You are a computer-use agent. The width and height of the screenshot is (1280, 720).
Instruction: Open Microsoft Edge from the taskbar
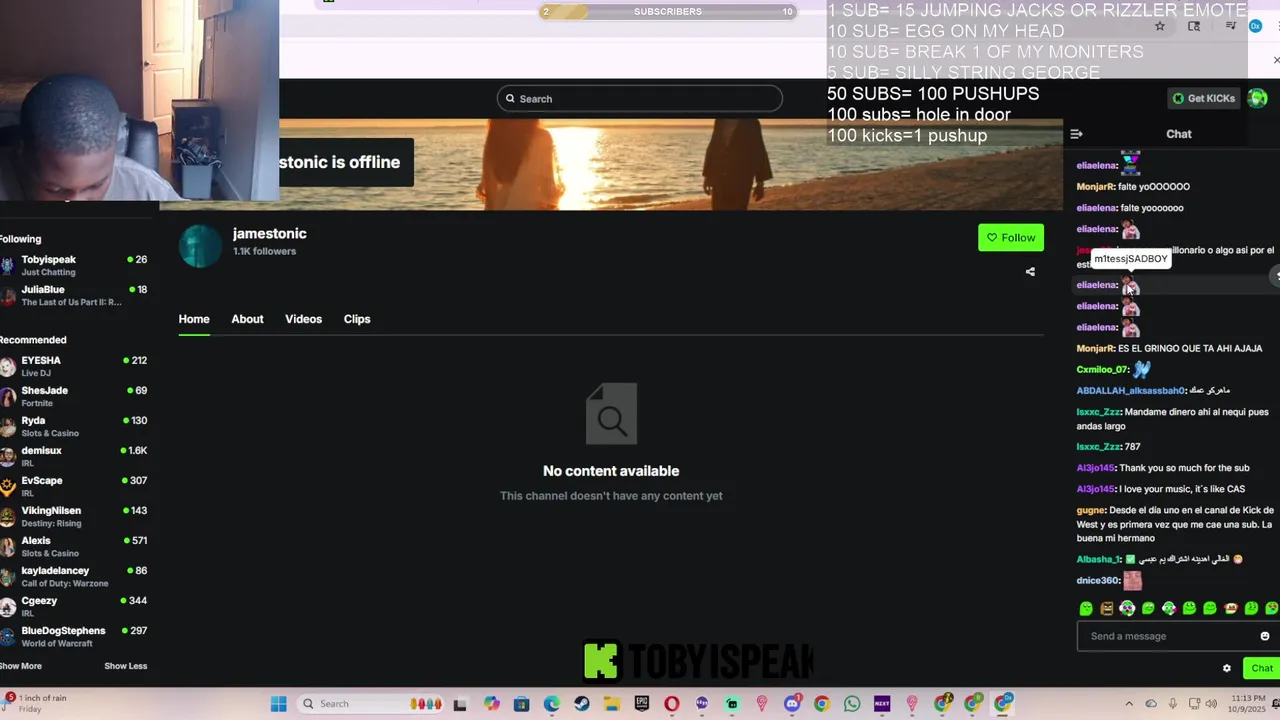pyautogui.click(x=552, y=704)
